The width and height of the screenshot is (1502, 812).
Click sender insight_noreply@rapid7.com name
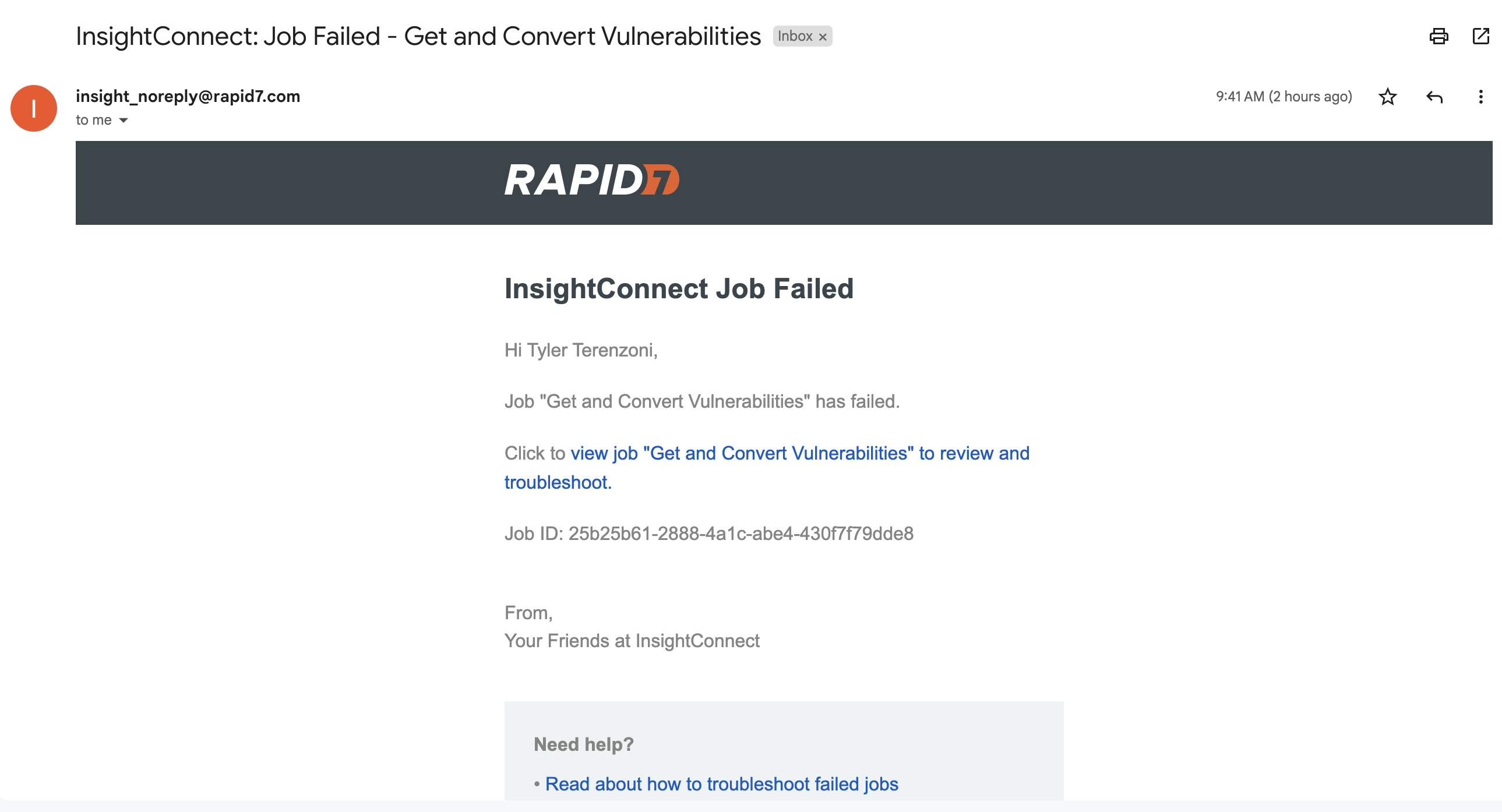(188, 96)
